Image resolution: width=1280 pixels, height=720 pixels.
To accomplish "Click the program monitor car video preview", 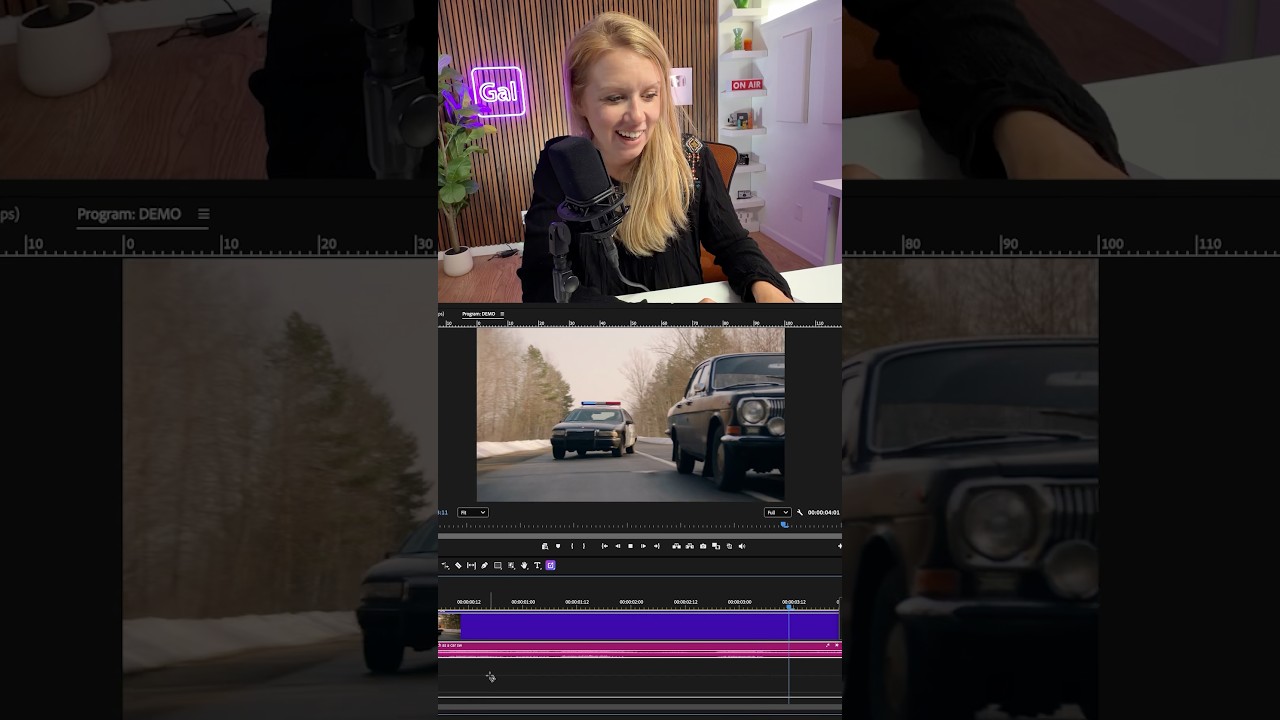I will tap(630, 414).
